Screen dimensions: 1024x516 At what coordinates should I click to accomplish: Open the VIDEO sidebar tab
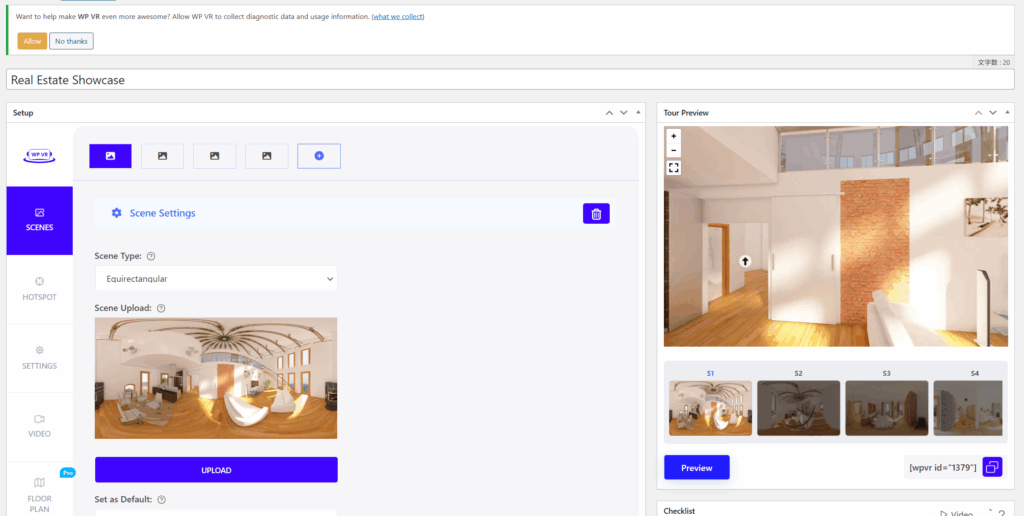pos(39,426)
